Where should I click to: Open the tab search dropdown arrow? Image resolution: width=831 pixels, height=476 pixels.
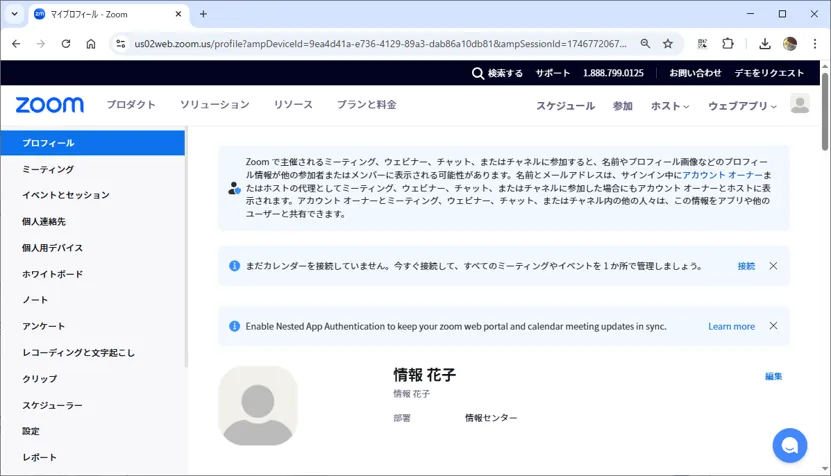(14, 14)
